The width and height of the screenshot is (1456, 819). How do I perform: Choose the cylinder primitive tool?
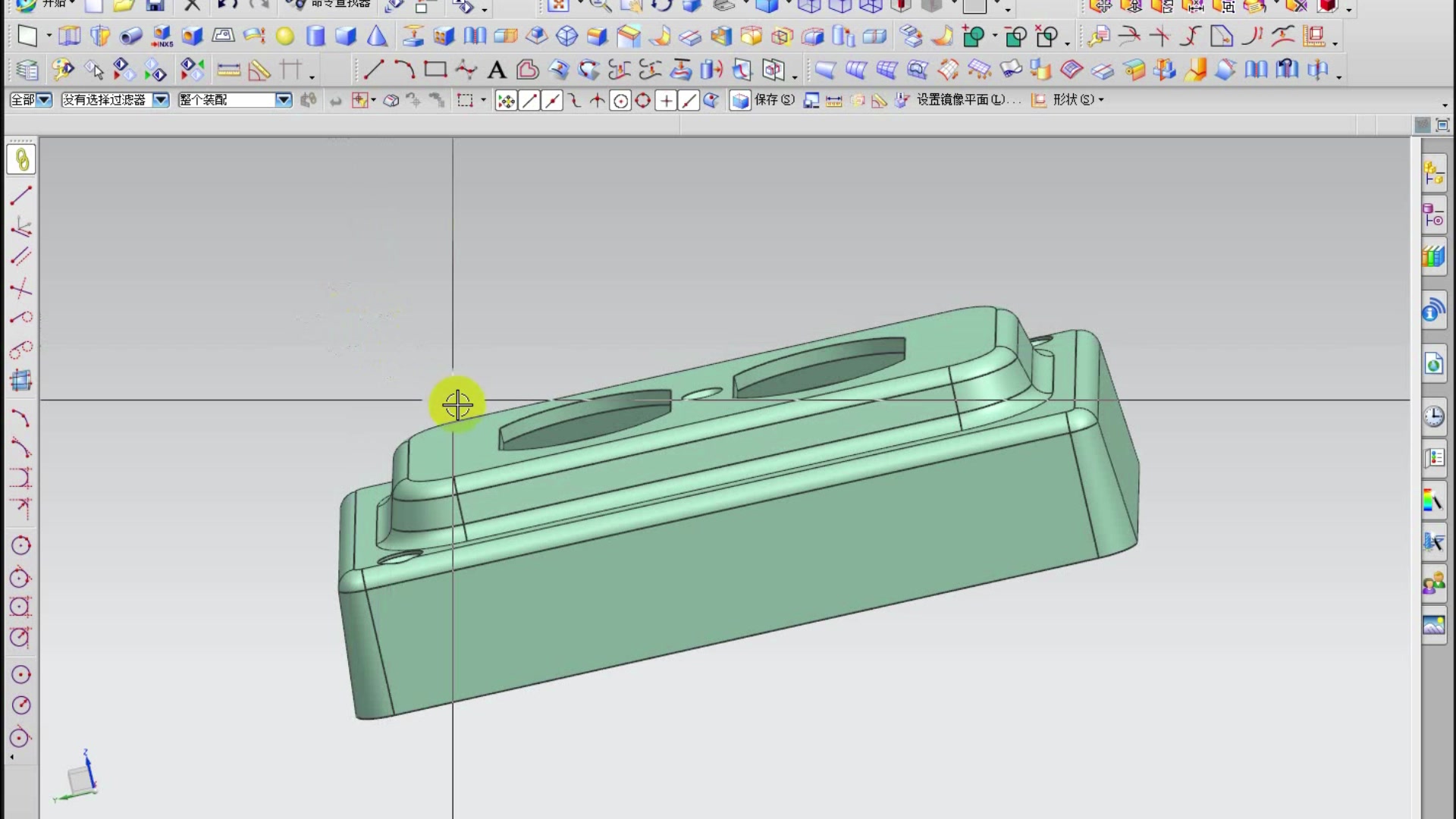315,36
